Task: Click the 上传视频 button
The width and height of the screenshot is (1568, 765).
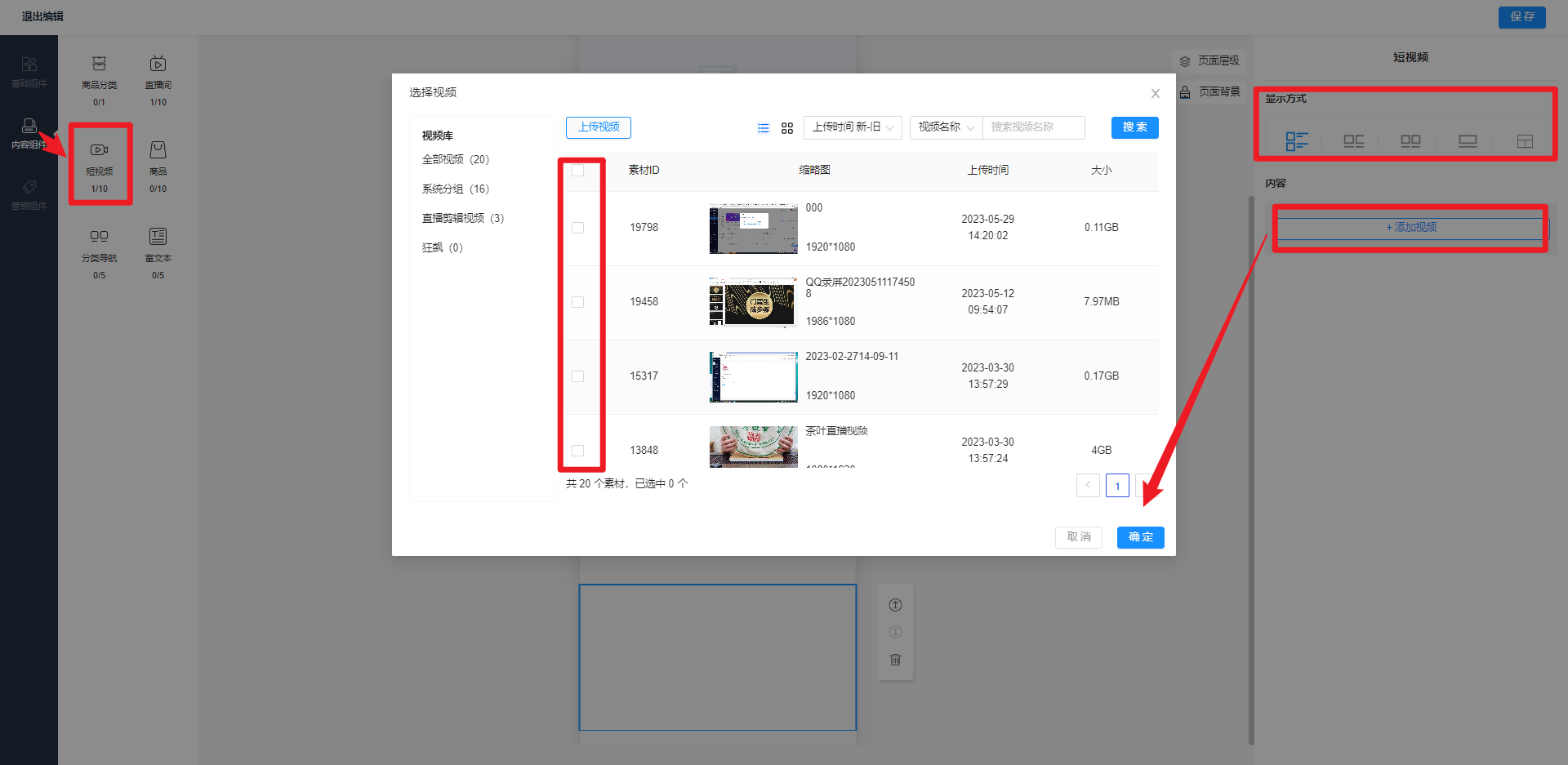Action: 599,127
